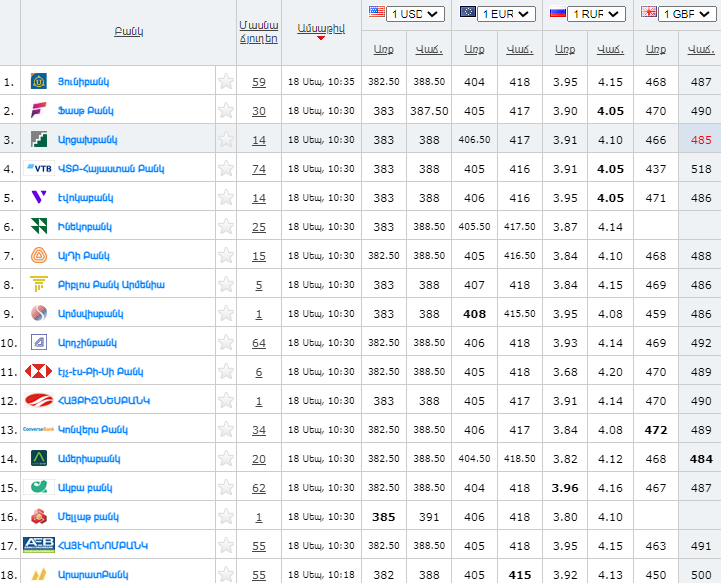Click the Artsakhbank logo icon in row 3

[x=39, y=139]
